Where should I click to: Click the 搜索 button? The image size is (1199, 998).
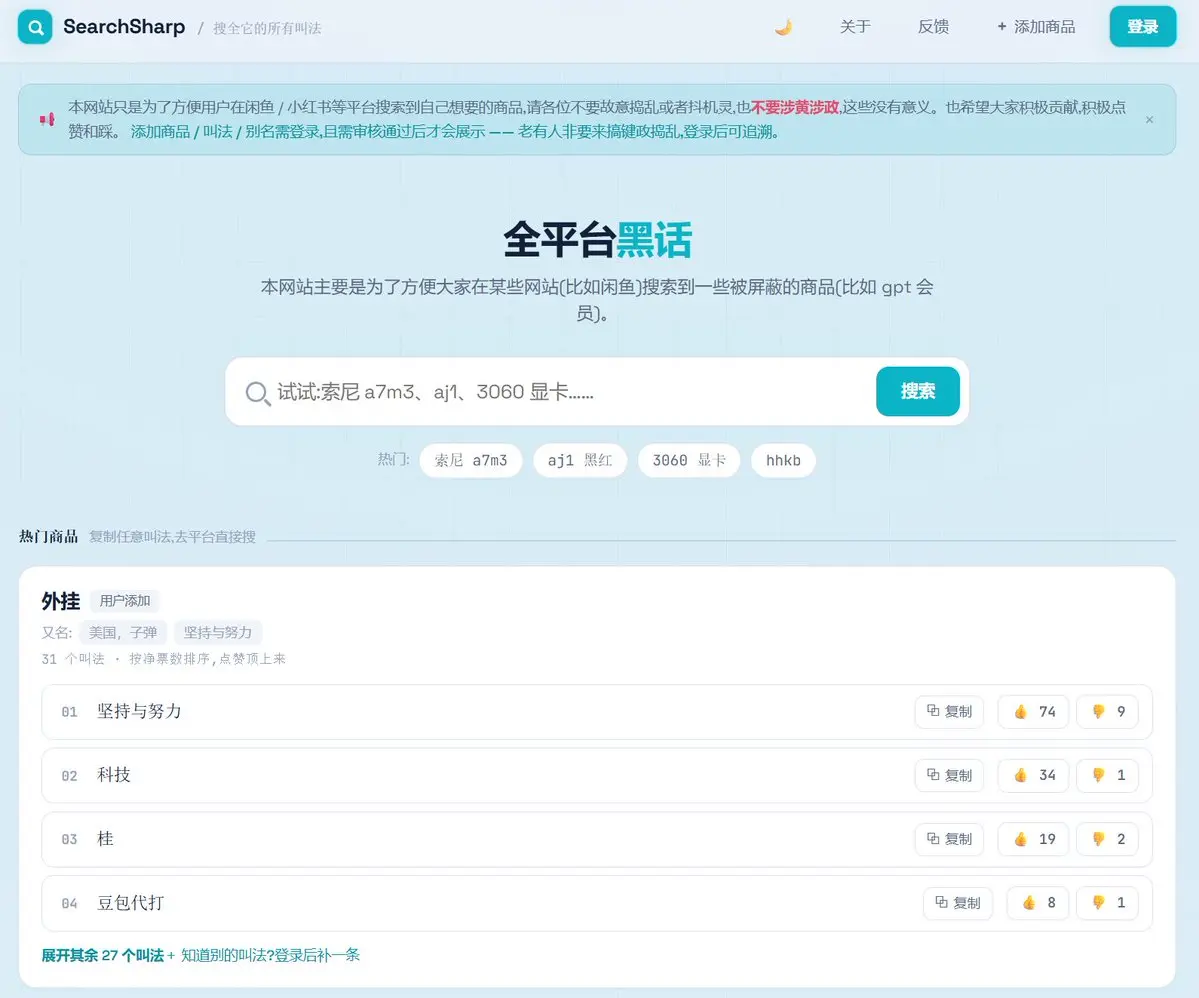pyautogui.click(x=918, y=392)
